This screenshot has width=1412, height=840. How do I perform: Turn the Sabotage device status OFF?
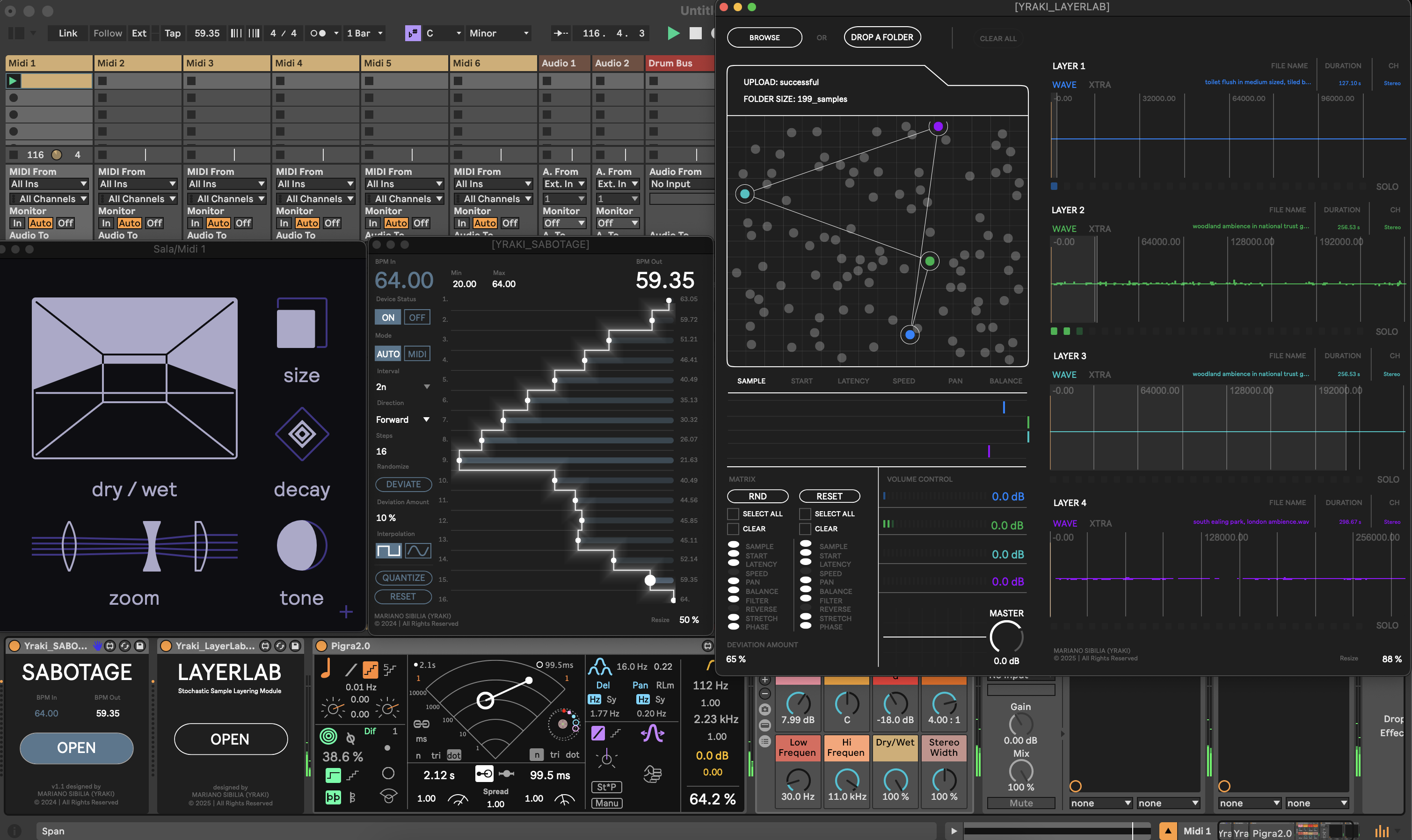coord(417,318)
